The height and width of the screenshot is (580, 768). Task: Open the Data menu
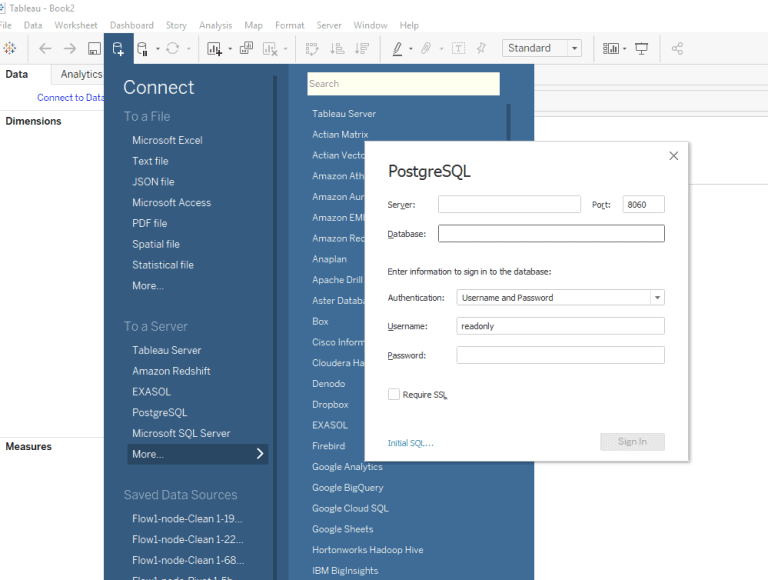click(33, 25)
